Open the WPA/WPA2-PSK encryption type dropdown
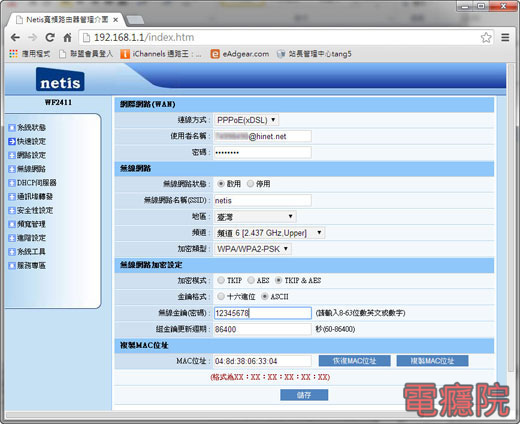Image resolution: width=520 pixels, height=424 pixels. click(253, 249)
